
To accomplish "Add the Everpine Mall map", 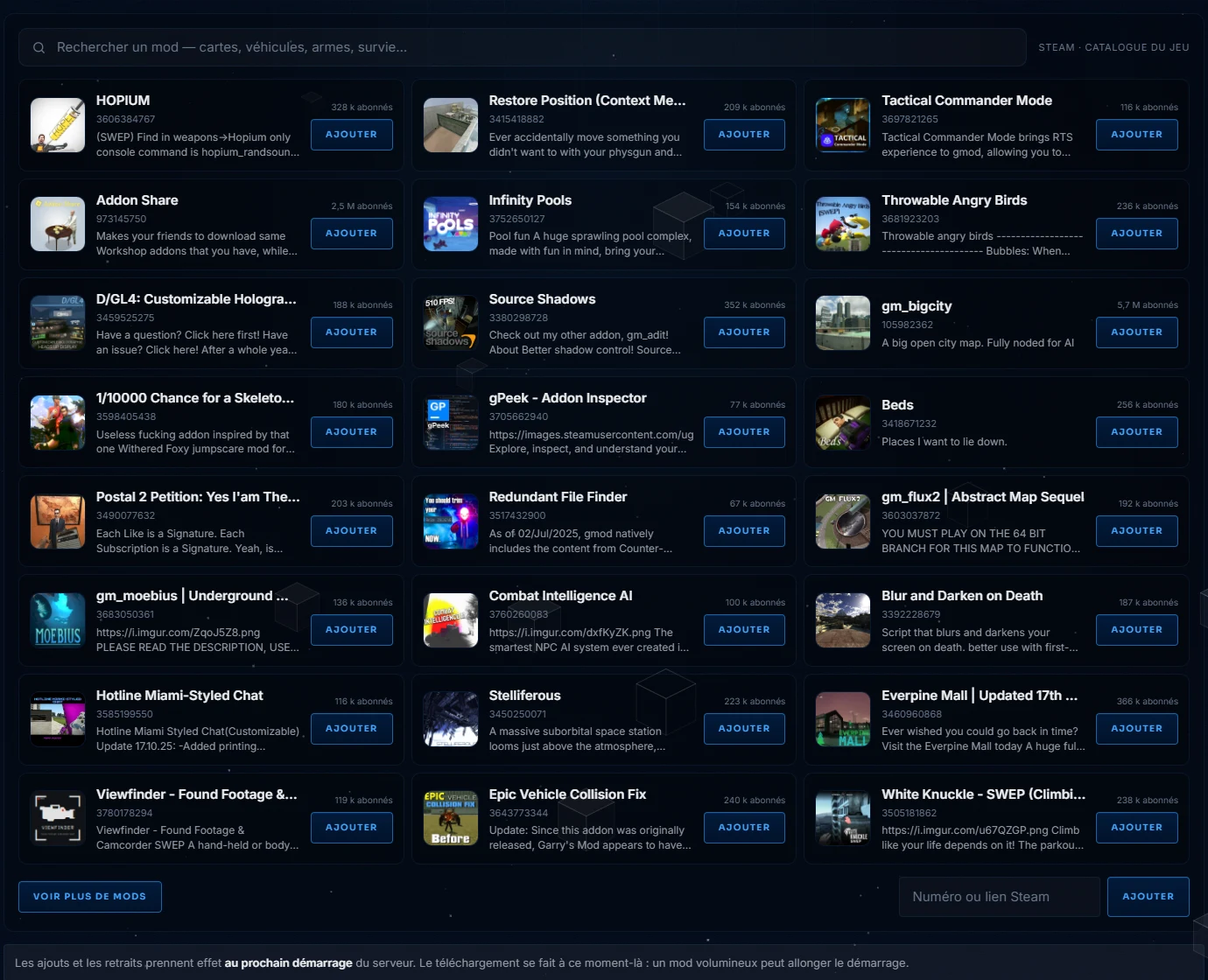I will click(1136, 729).
